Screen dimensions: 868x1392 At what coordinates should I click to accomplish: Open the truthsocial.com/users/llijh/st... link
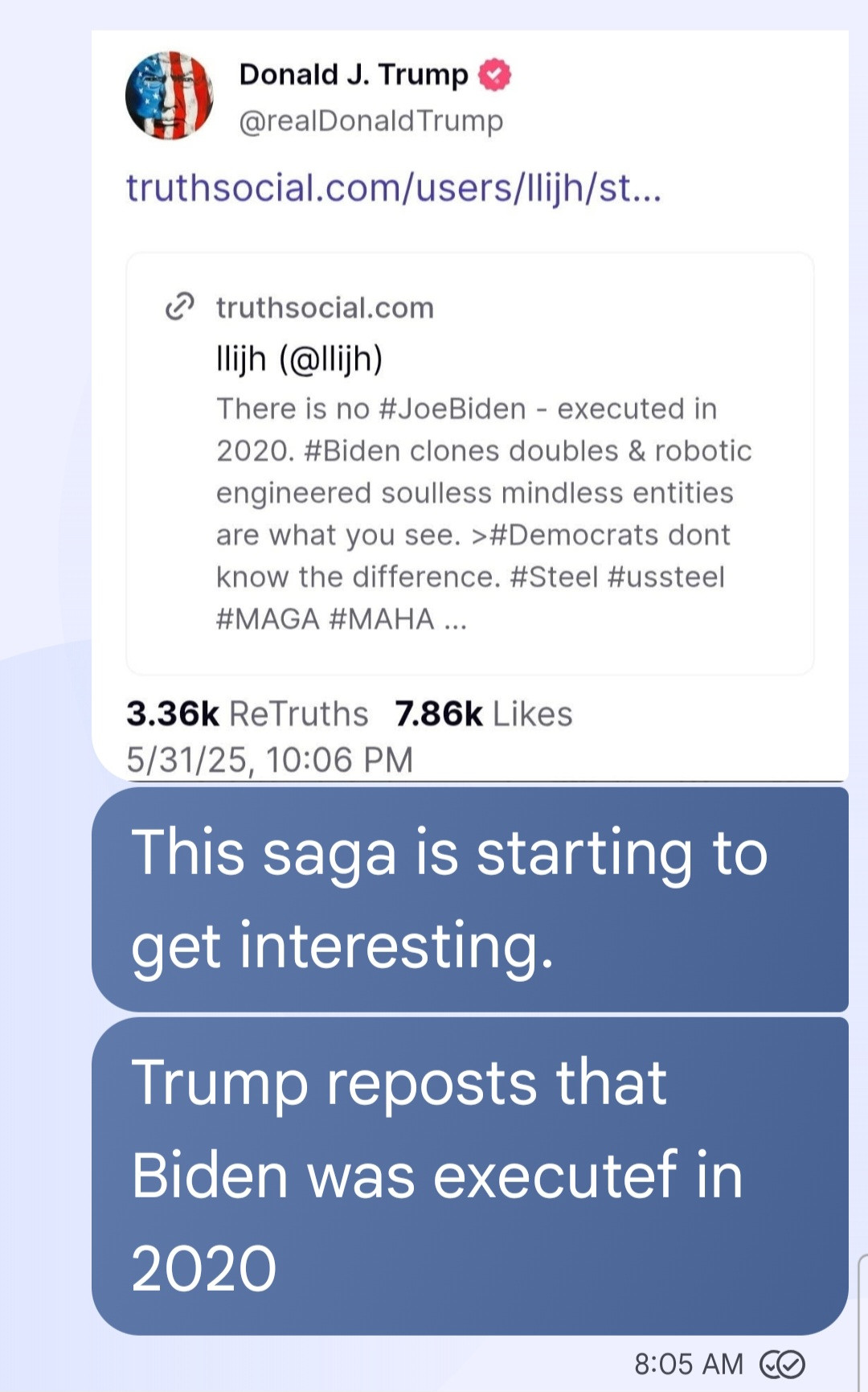point(393,188)
